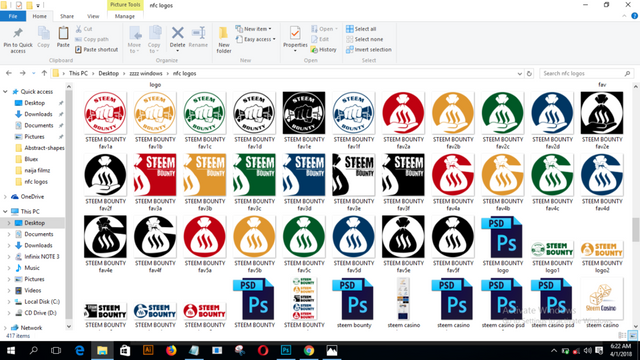Click Edit in the Open group

(x=320, y=39)
